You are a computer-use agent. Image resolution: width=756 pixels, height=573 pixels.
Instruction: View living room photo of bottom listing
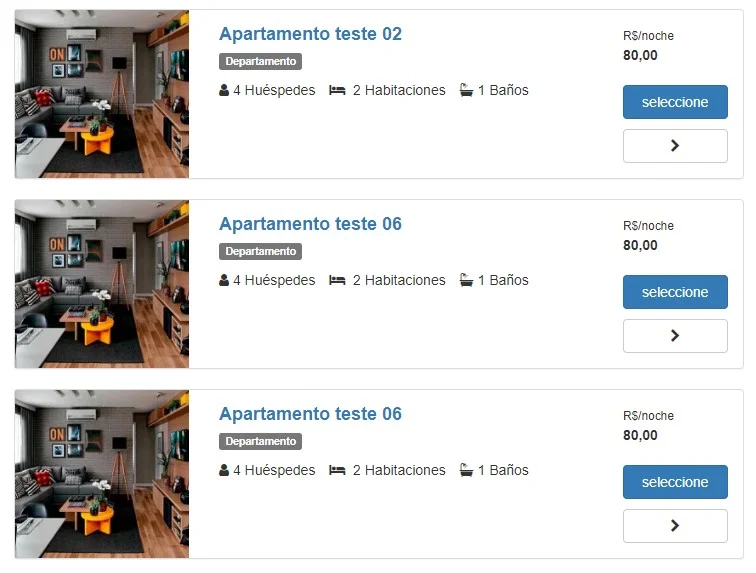pyautogui.click(x=102, y=474)
